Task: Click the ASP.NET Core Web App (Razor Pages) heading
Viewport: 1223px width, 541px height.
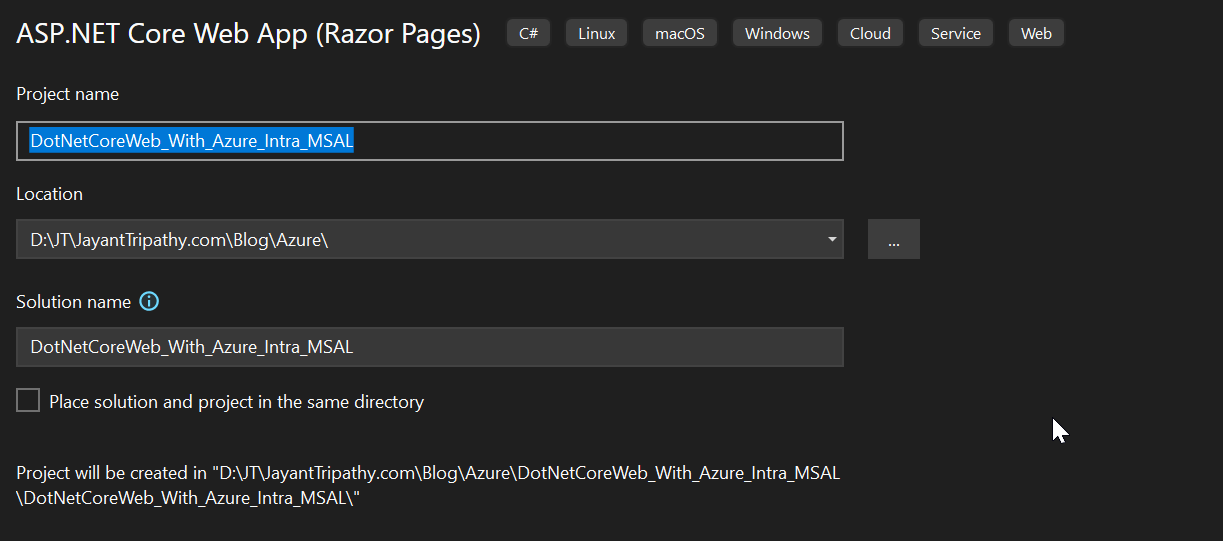Action: tap(249, 34)
